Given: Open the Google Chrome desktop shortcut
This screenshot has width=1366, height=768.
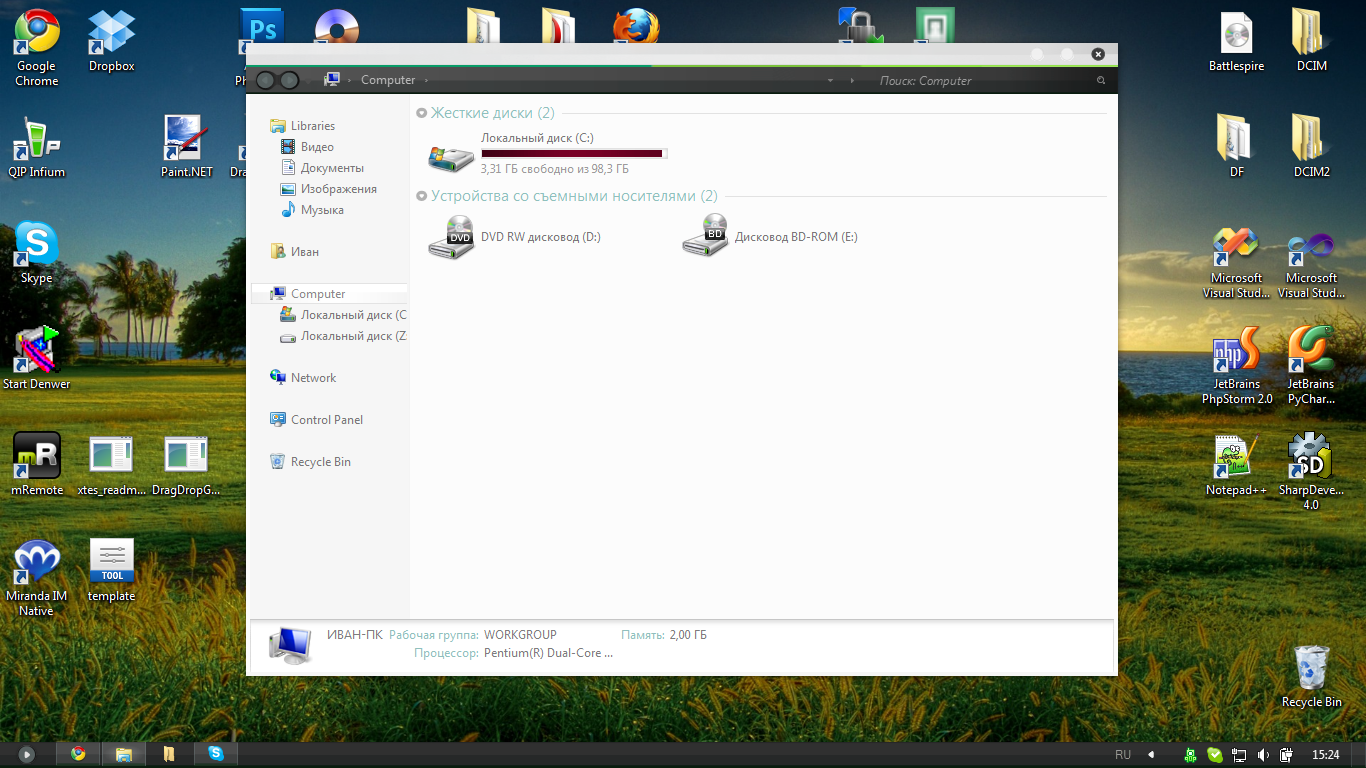Looking at the screenshot, I should click(36, 48).
